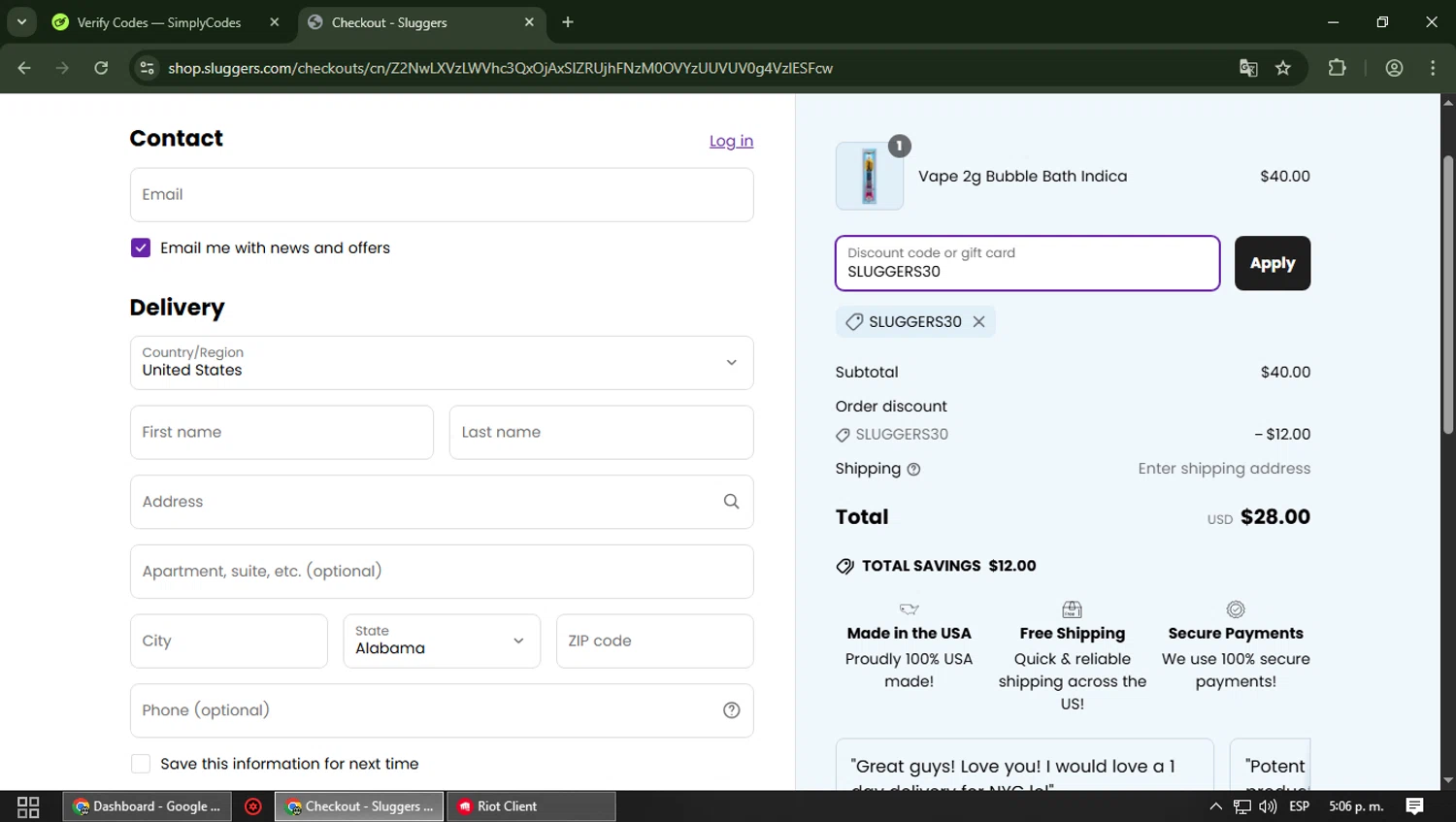Check Save this information for next time

click(x=141, y=764)
